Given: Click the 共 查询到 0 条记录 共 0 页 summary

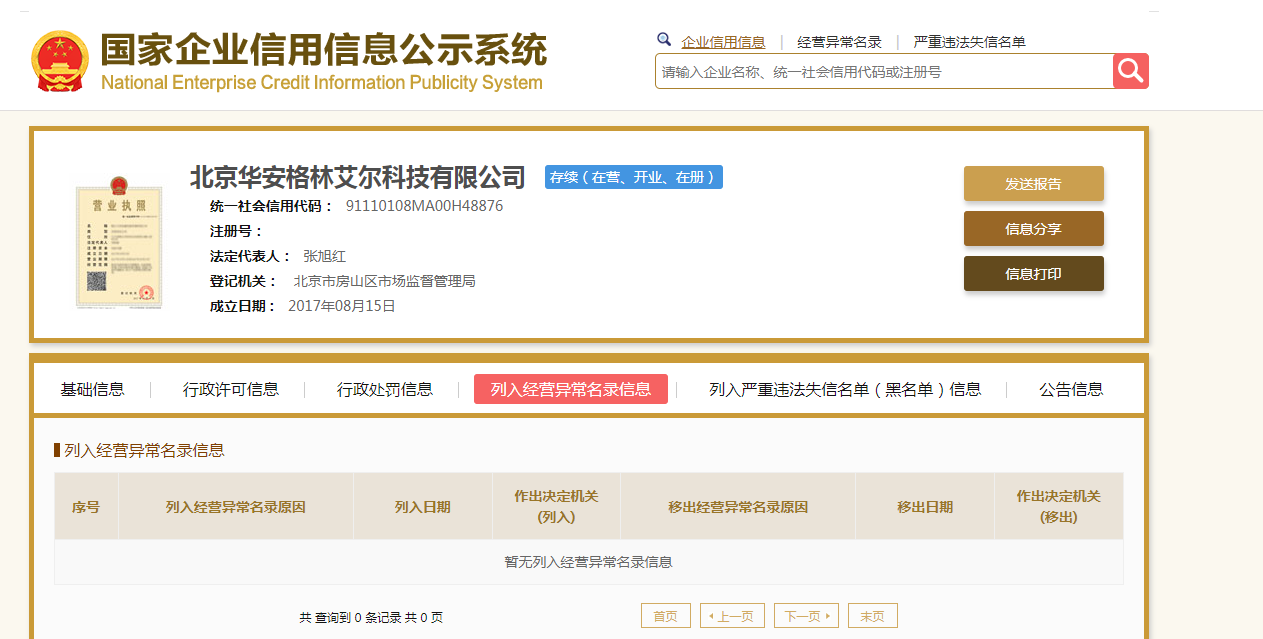Looking at the screenshot, I should point(371,618).
